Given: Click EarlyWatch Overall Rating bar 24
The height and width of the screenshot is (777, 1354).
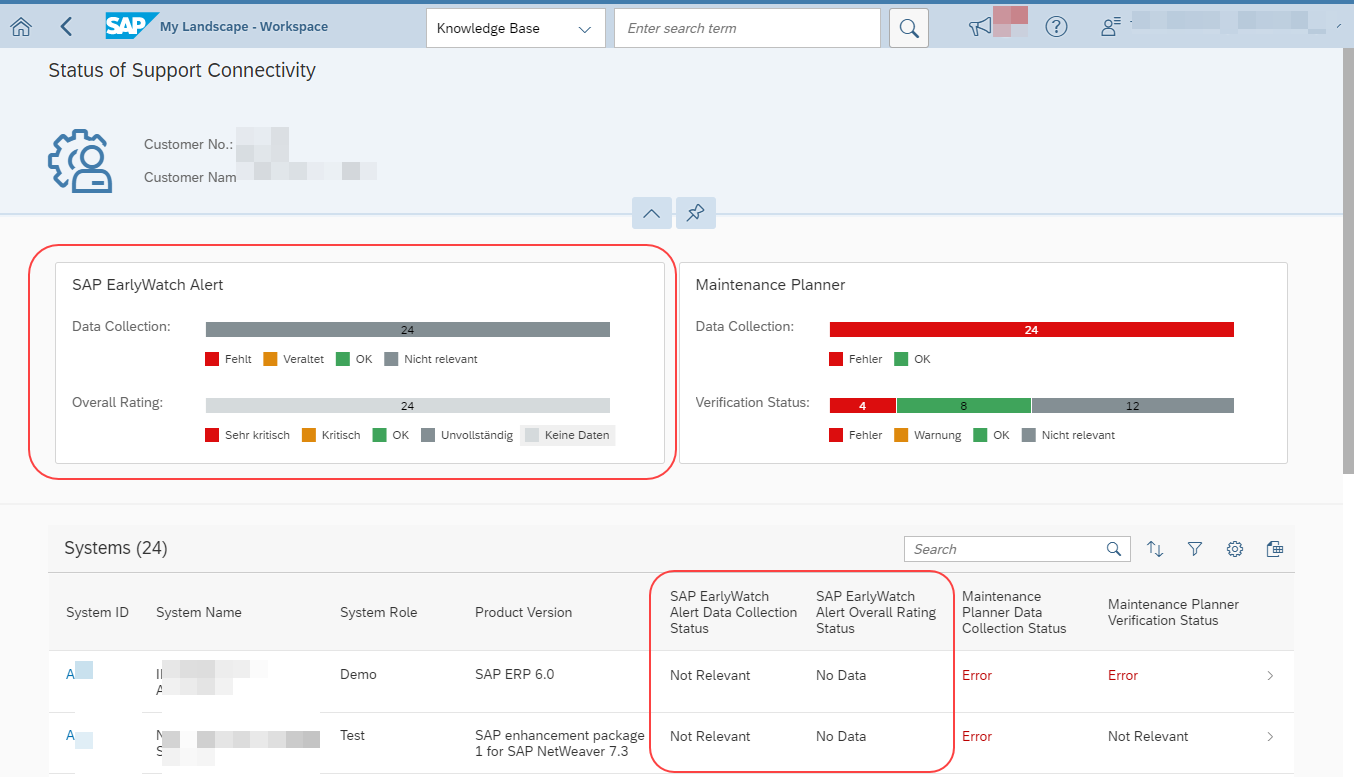Looking at the screenshot, I should 407,405.
